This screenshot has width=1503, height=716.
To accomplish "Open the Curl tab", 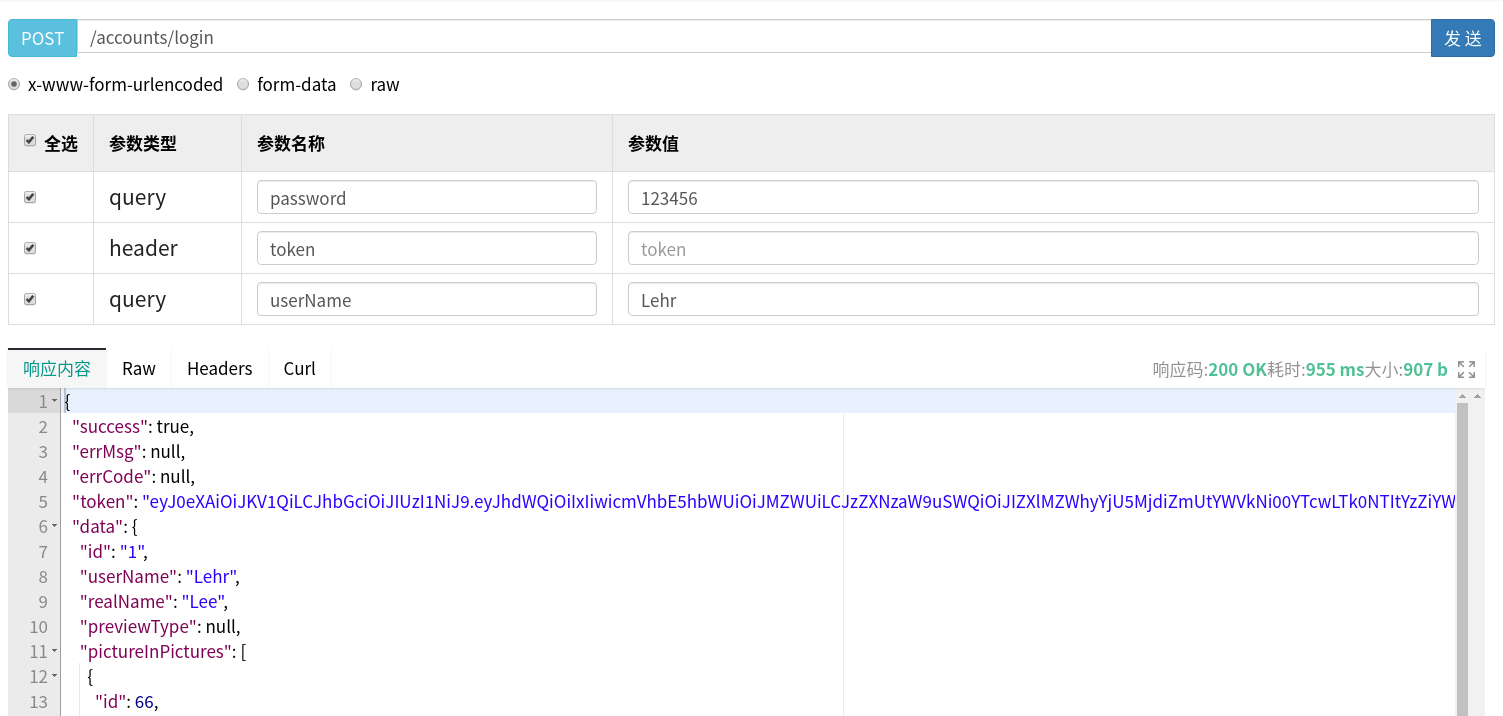I will coord(299,368).
